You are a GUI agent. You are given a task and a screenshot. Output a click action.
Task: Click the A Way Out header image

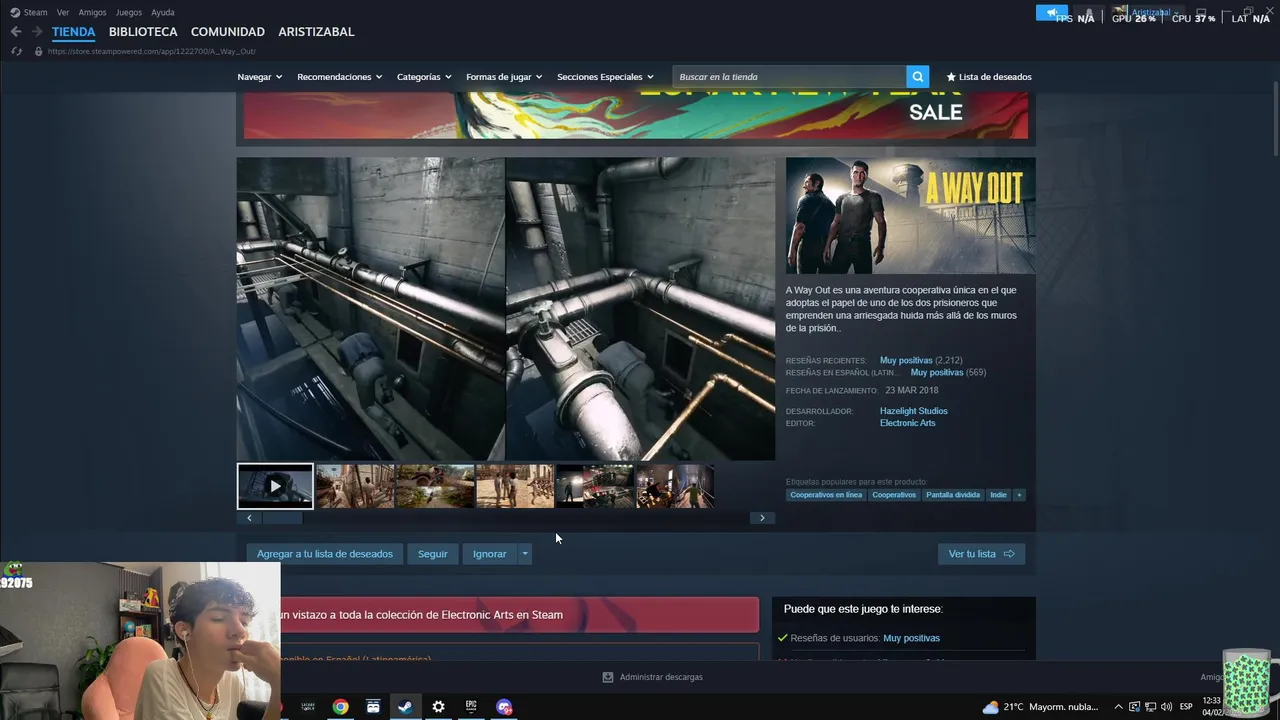pyautogui.click(x=910, y=215)
